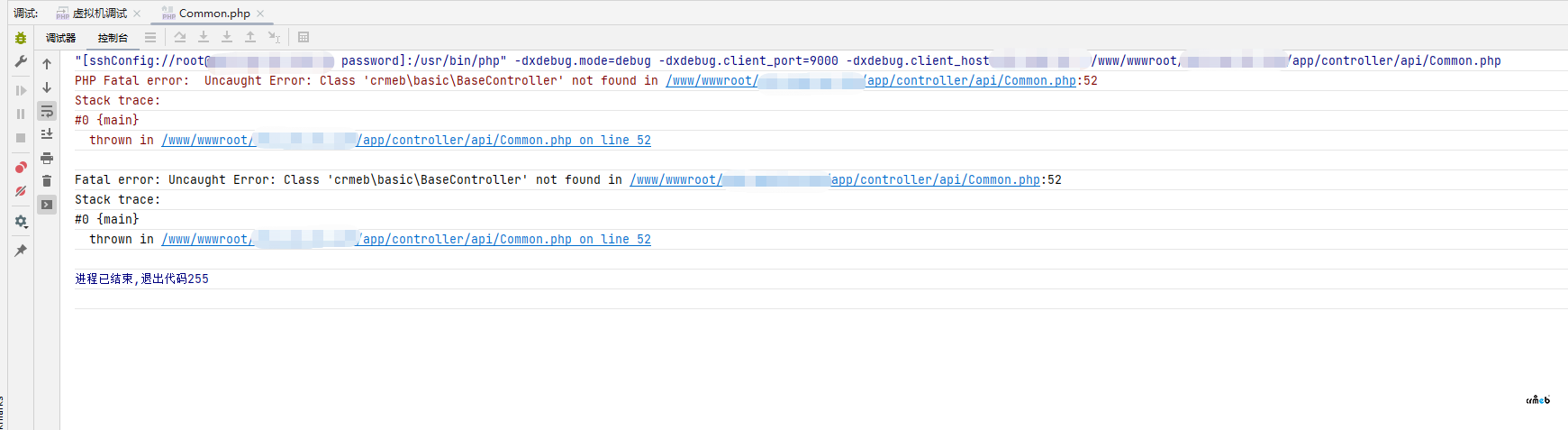Toggle soft-wrap in the console
This screenshot has width=1568, height=430.
pos(47,111)
